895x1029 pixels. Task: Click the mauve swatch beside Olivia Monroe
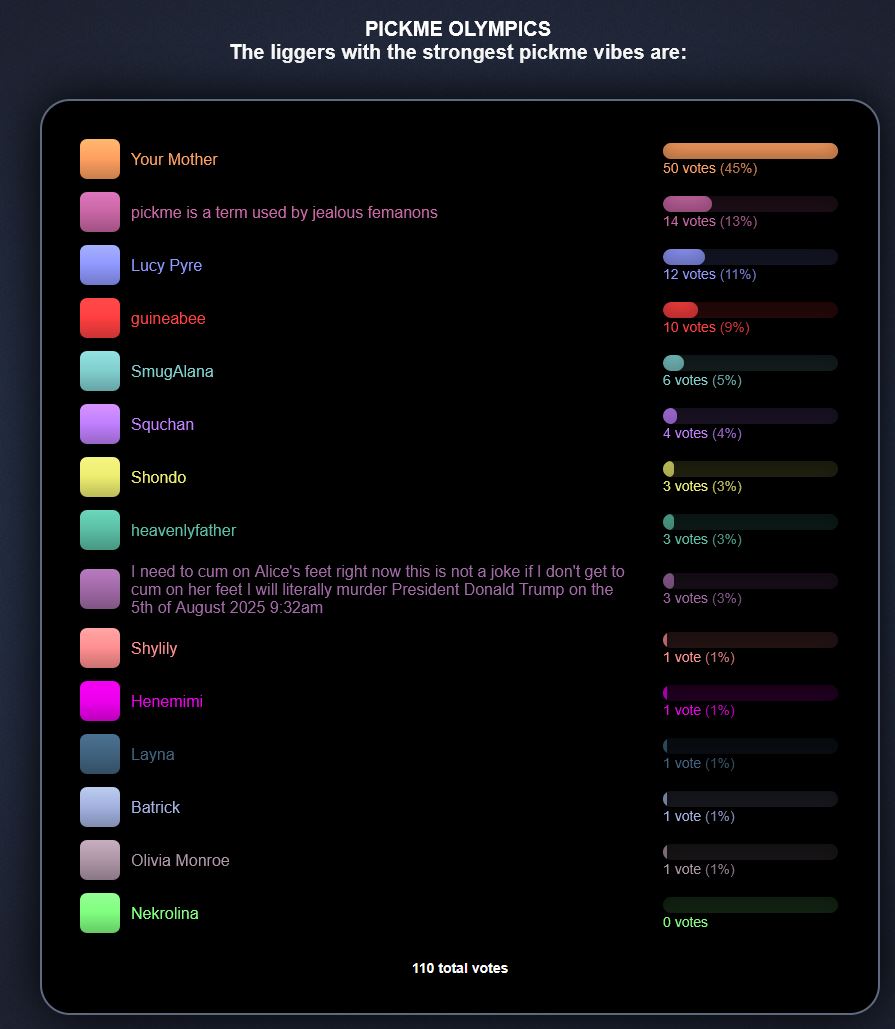tap(100, 860)
